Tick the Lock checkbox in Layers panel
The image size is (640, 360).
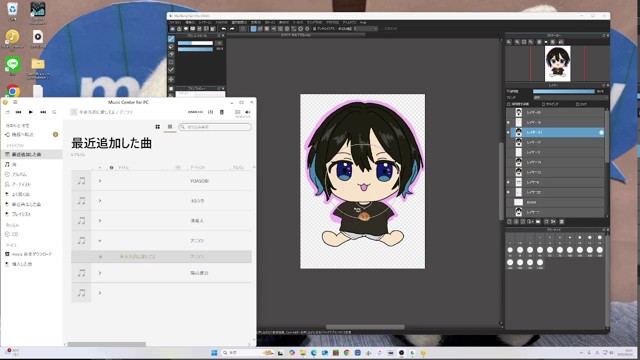(578, 104)
